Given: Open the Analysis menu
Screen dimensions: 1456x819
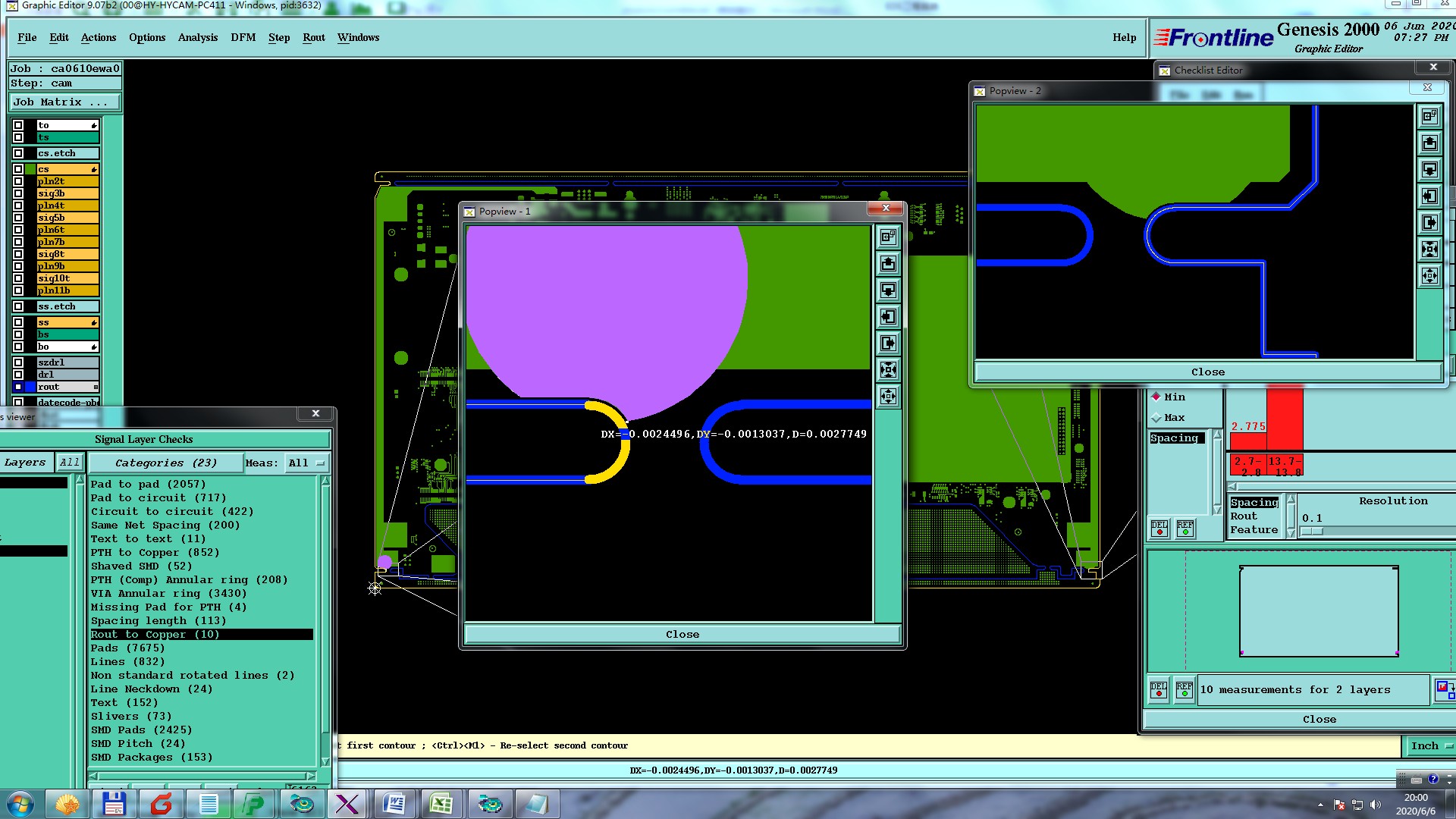Looking at the screenshot, I should pos(197,37).
